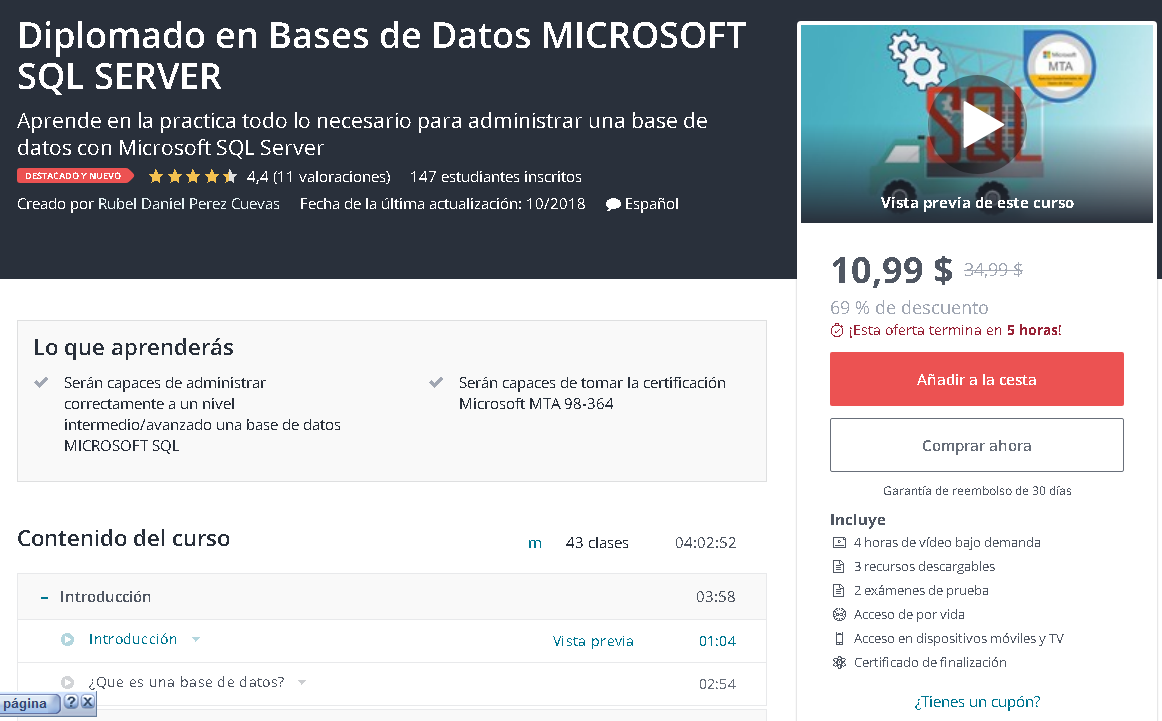Click 'Añadir a la cesta'
Screen dimensions: 1162x721
[976, 379]
